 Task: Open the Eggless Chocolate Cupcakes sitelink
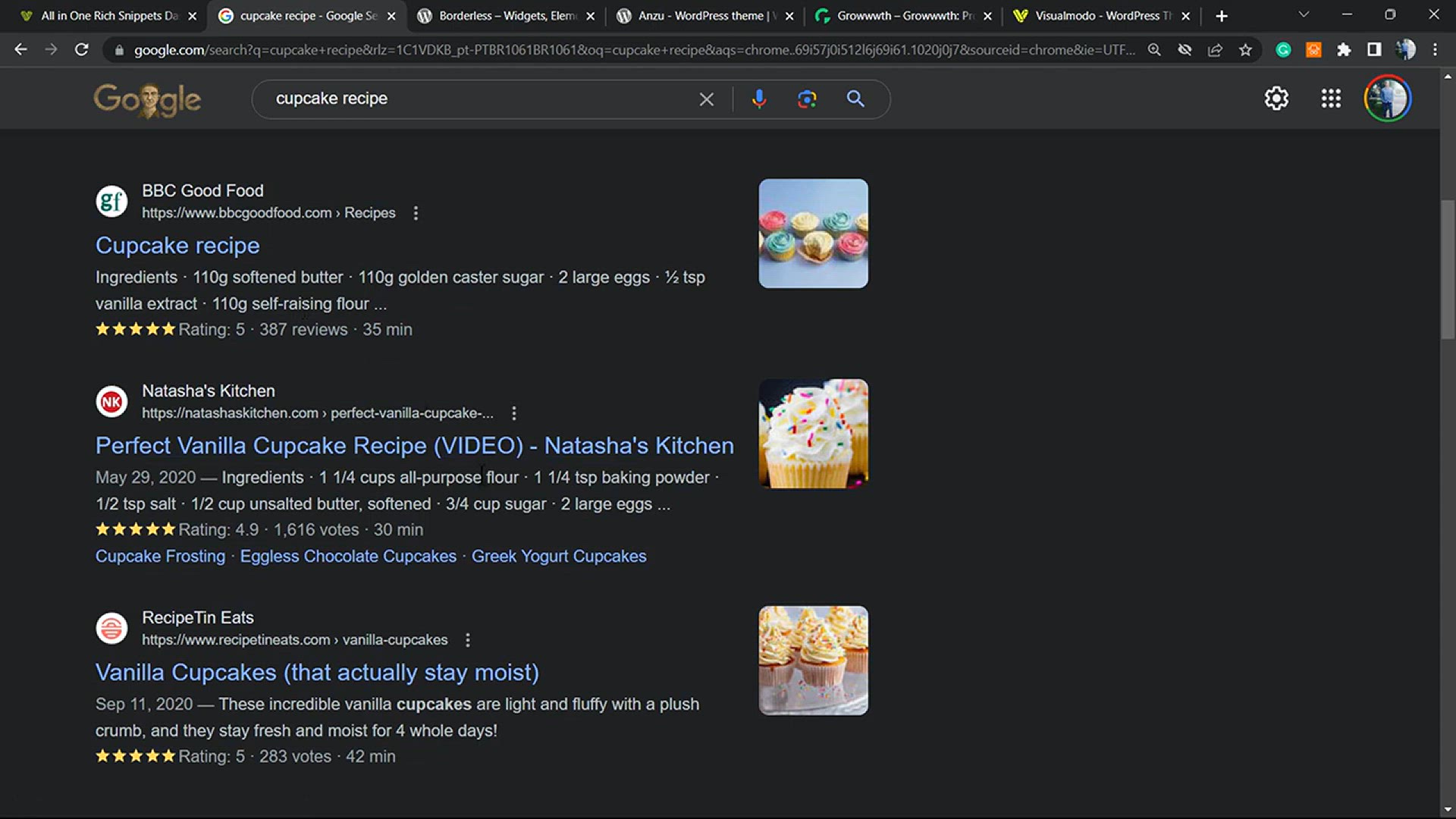pos(348,557)
